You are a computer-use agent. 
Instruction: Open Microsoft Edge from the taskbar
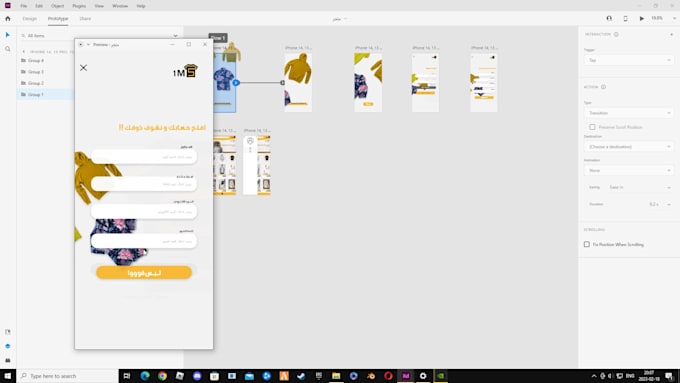[145, 376]
